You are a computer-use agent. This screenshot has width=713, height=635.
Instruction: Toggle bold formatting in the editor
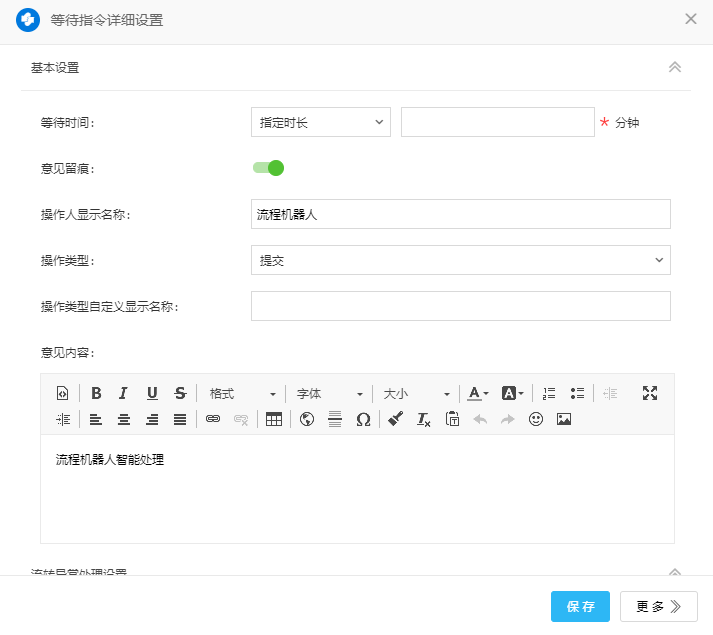click(x=97, y=393)
